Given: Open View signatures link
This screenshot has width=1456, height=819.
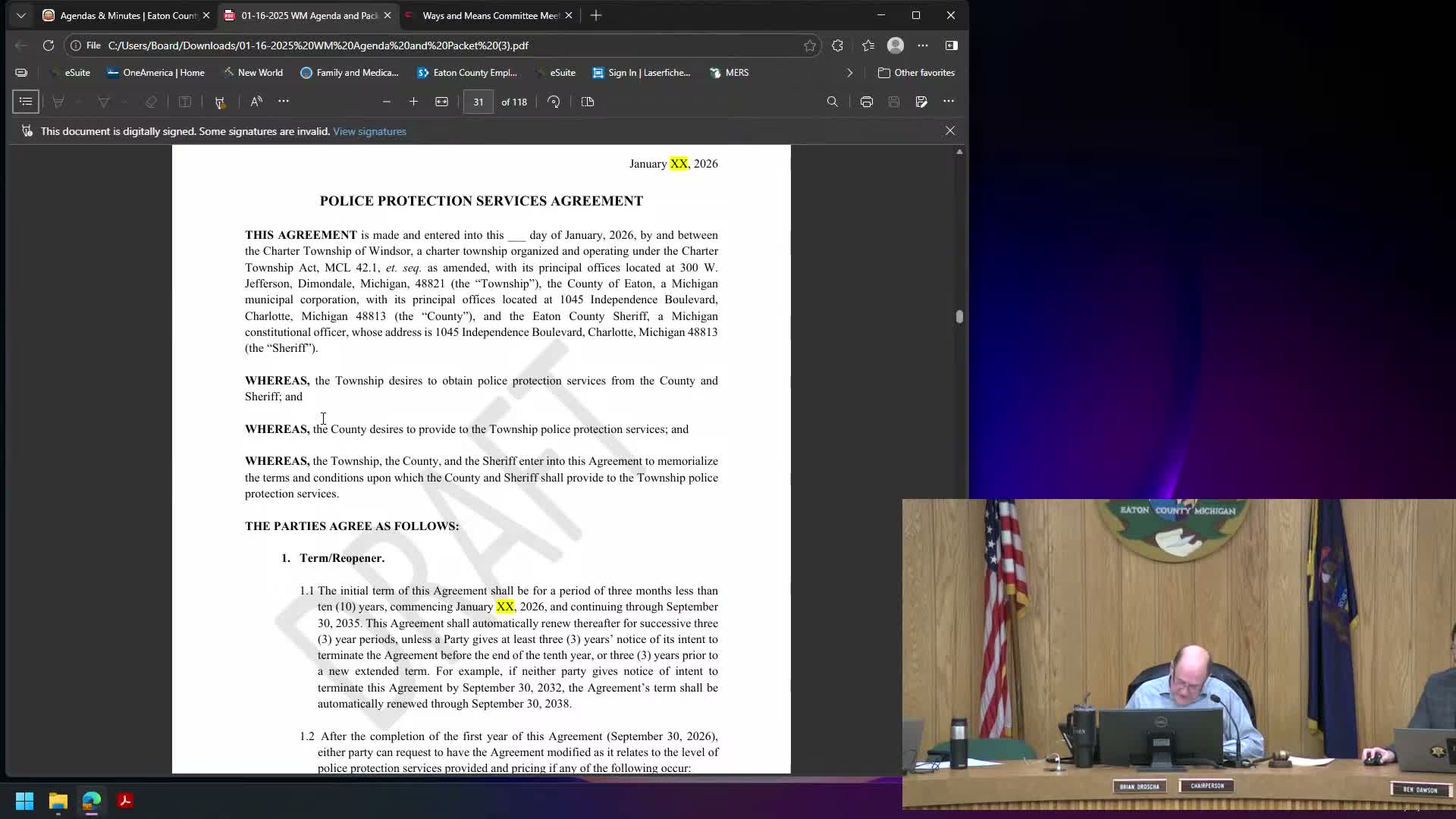Looking at the screenshot, I should (369, 131).
